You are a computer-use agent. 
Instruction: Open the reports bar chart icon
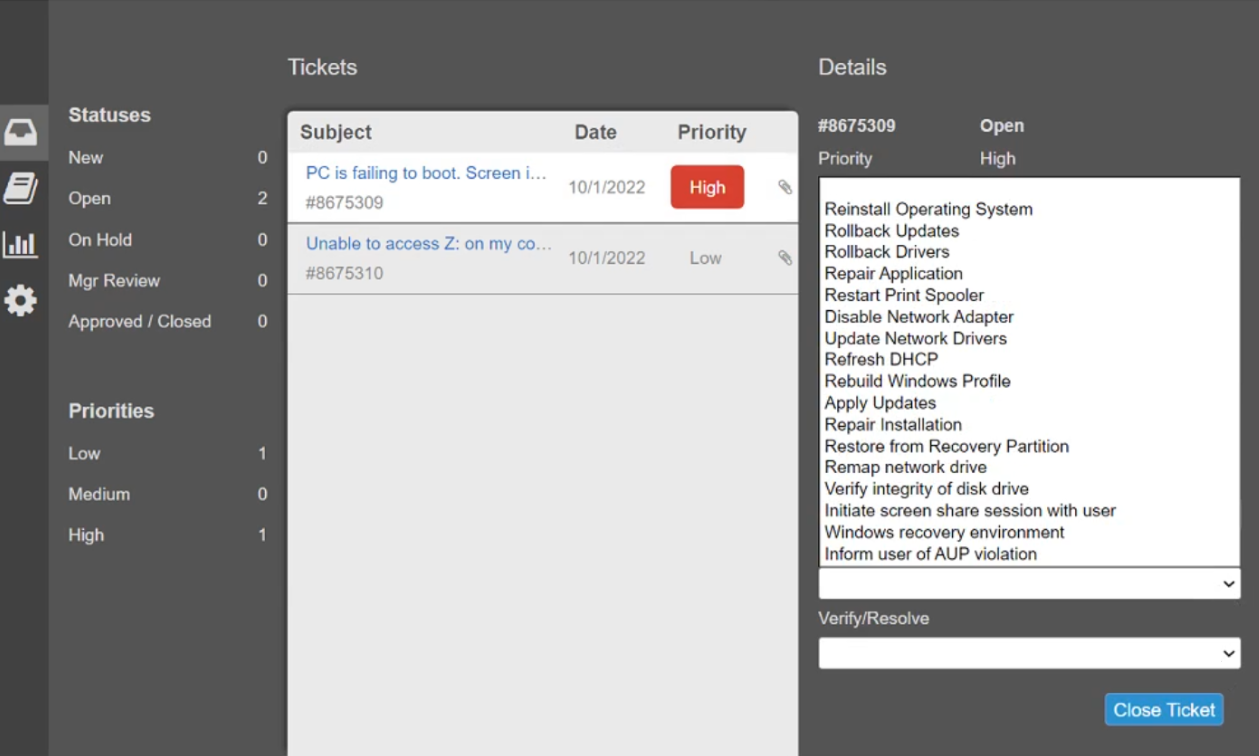(21, 244)
